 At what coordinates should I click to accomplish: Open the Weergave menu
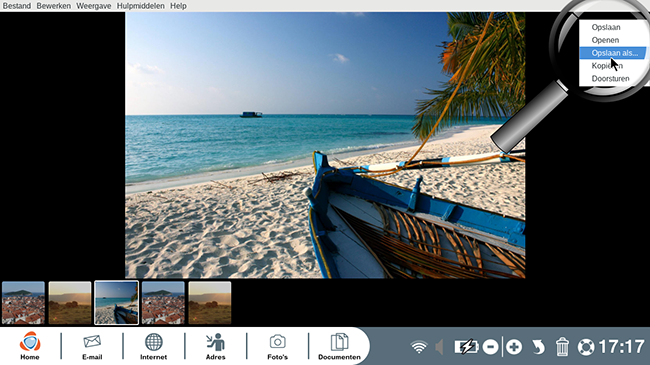click(x=93, y=6)
